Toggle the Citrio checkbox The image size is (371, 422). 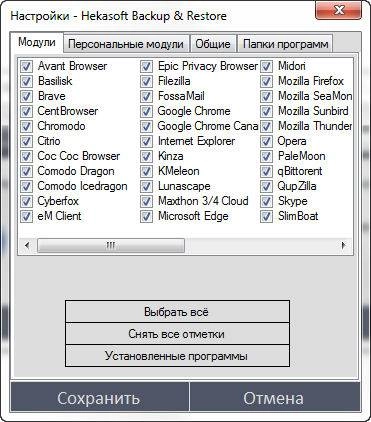(x=26, y=141)
